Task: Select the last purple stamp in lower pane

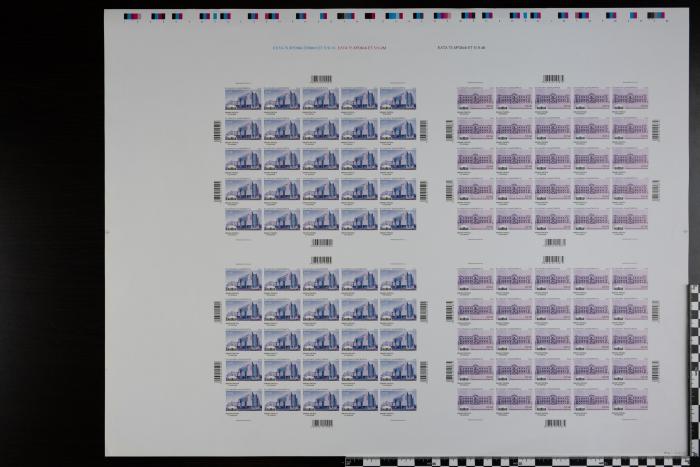Action: (x=630, y=401)
